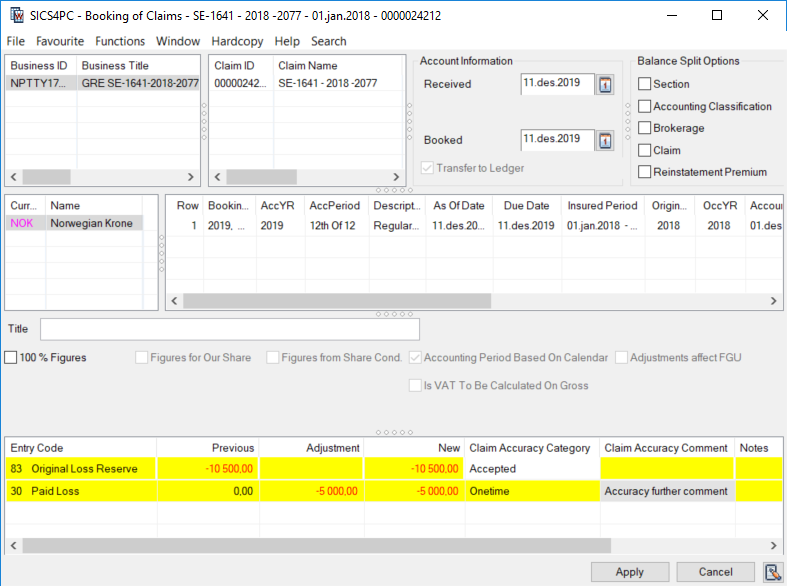Enable the Section balance split option
The image size is (787, 586).
coord(645,84)
